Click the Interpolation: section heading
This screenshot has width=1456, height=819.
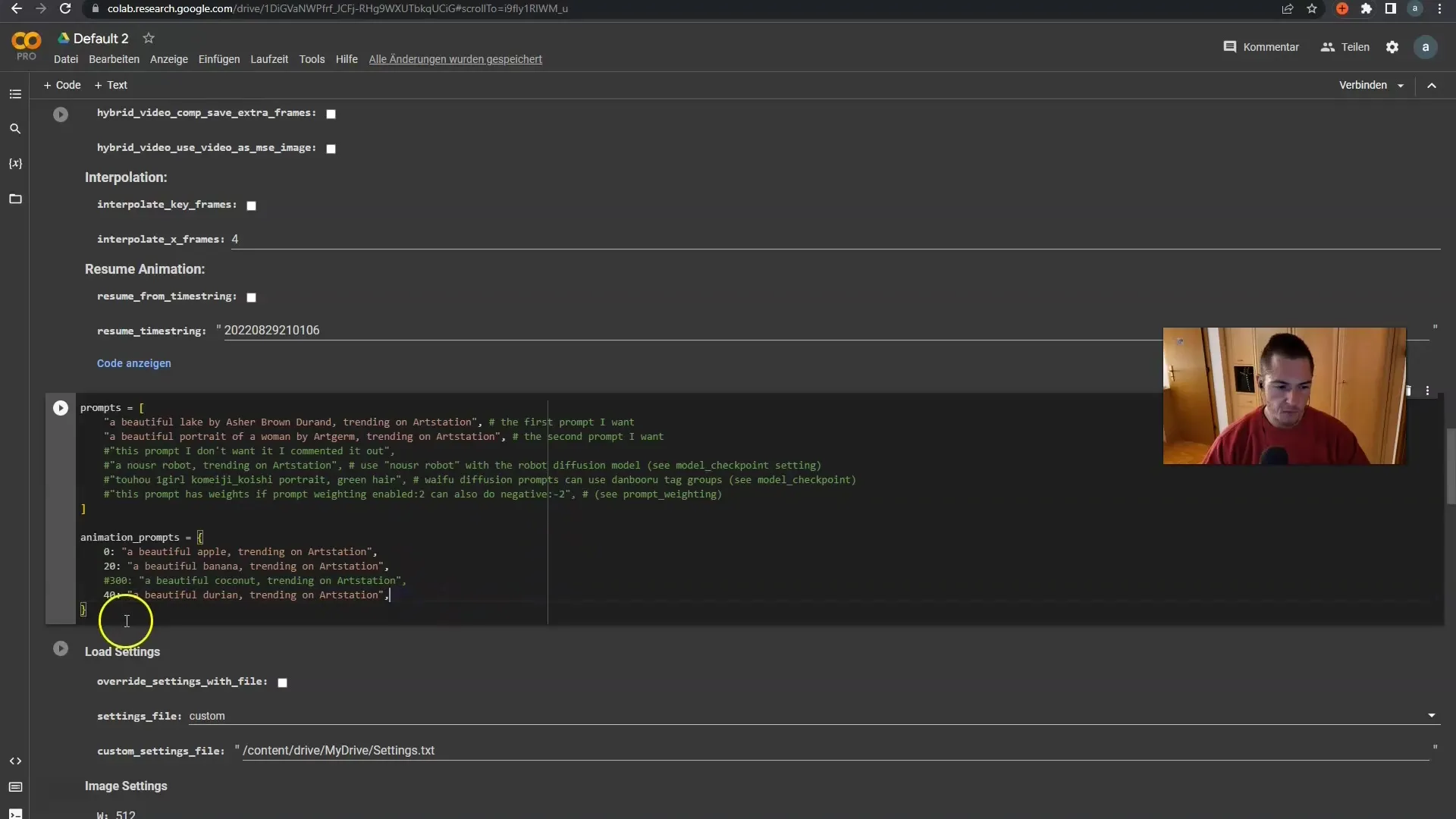(x=126, y=177)
